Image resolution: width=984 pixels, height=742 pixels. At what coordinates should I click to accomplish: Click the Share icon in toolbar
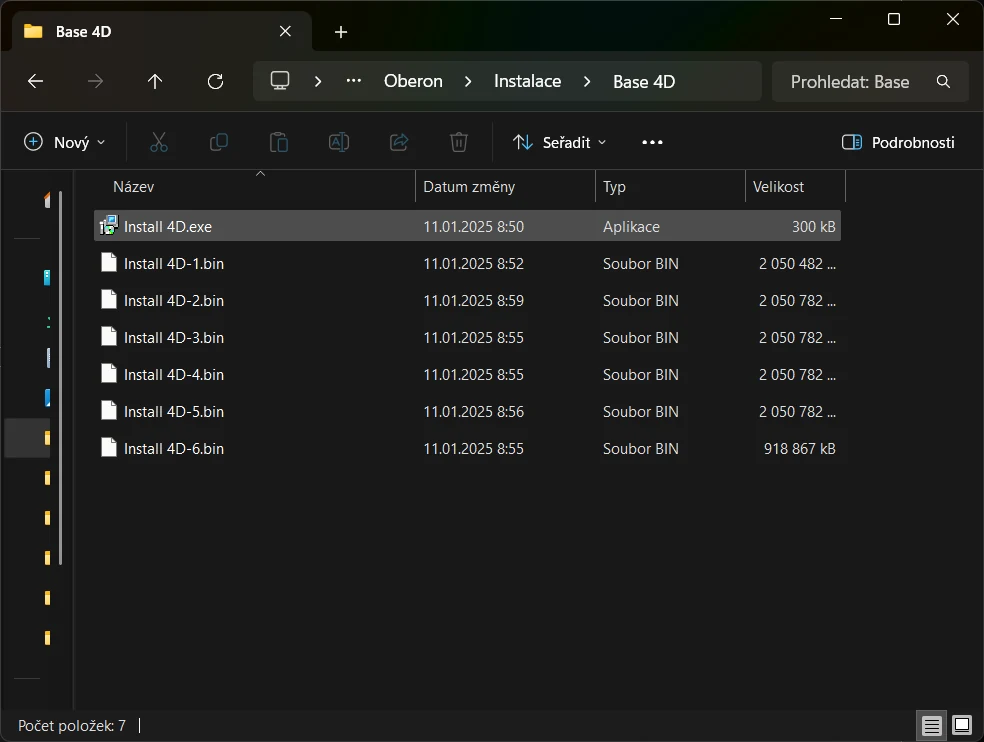399,142
